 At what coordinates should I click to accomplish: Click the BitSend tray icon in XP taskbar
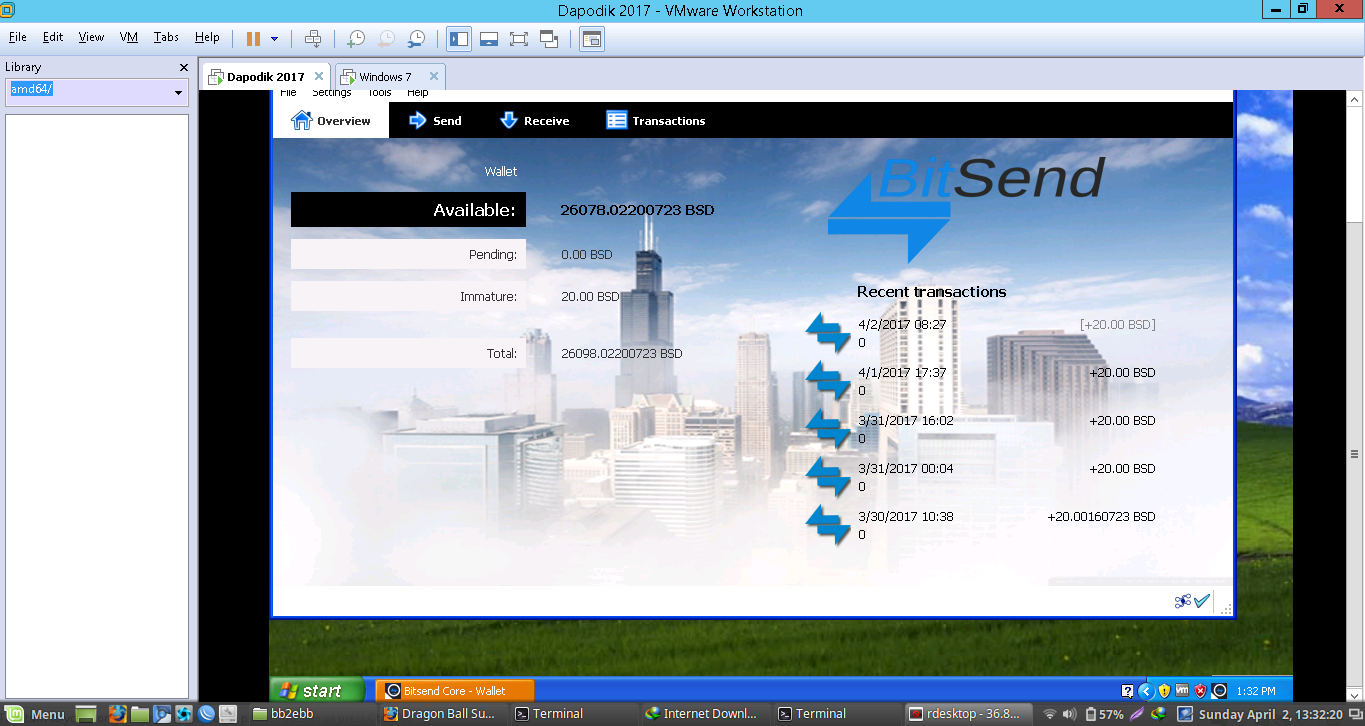coord(1219,690)
